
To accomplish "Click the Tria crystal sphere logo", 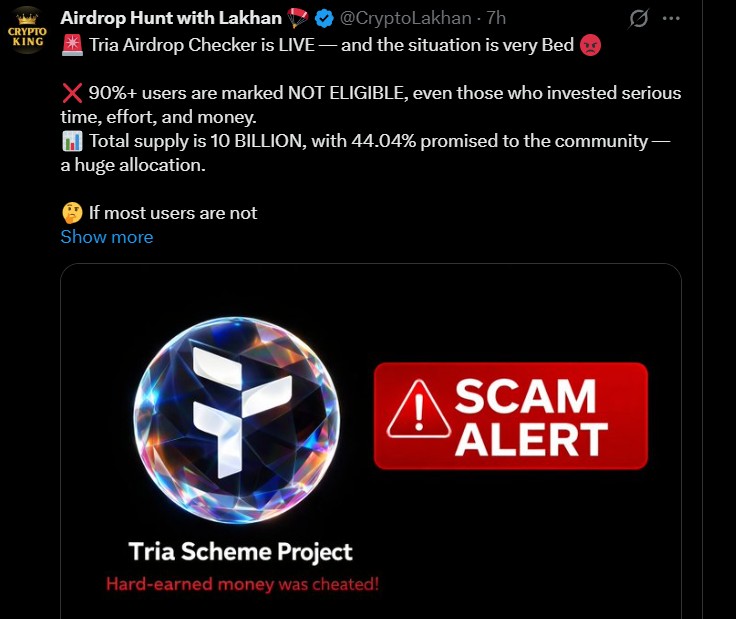I will pyautogui.click(x=236, y=415).
